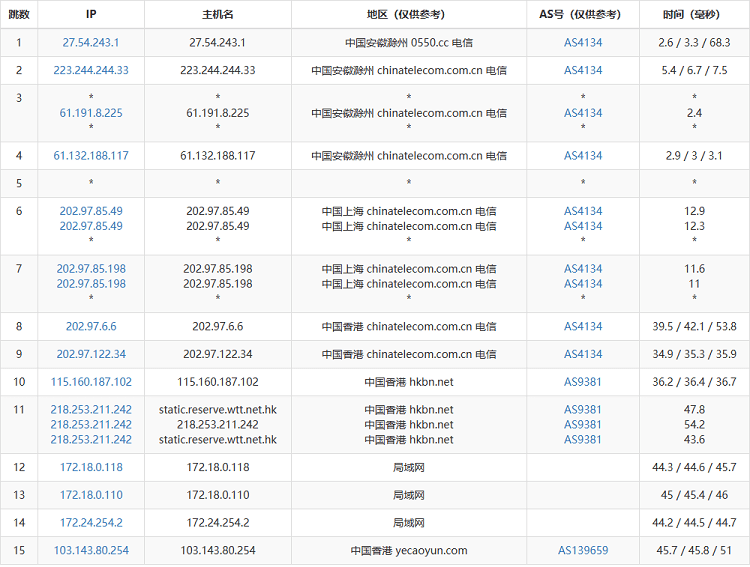Click time value 44.3 / 44.6 / 45.7
Viewport: 750px width, 567px height.
coord(694,467)
